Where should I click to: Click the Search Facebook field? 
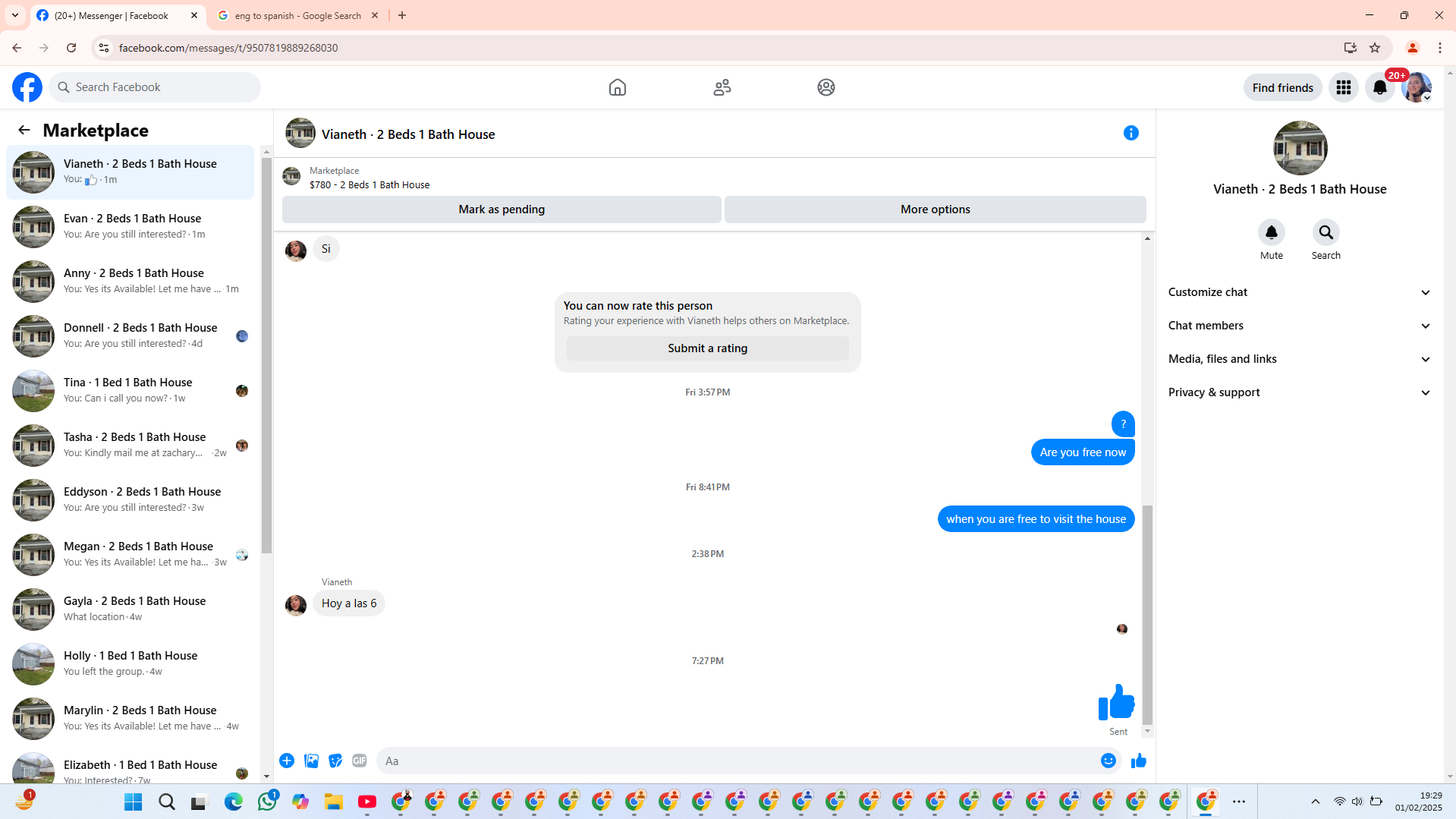tap(155, 87)
